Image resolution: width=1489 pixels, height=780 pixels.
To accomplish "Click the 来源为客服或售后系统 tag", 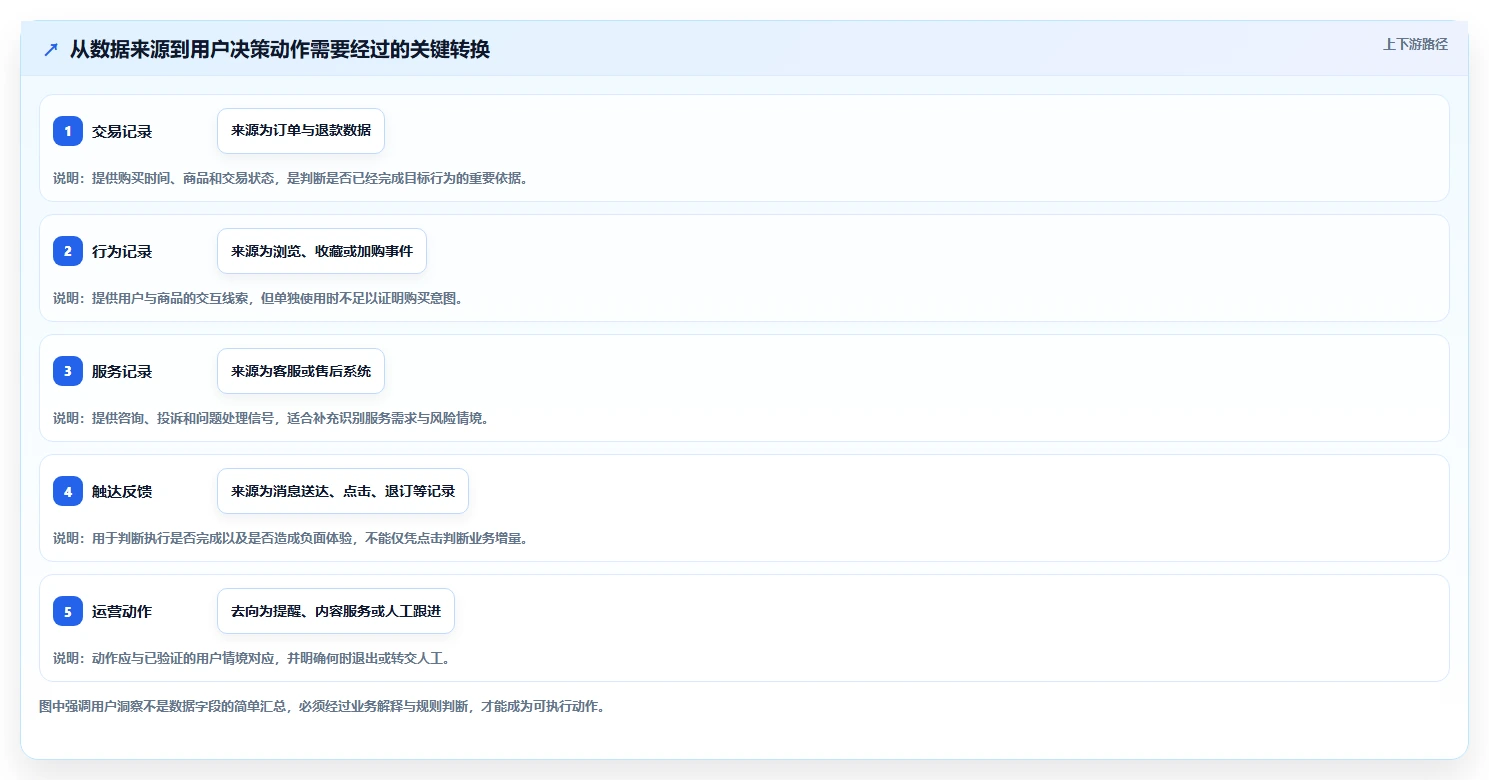I will pyautogui.click(x=301, y=371).
